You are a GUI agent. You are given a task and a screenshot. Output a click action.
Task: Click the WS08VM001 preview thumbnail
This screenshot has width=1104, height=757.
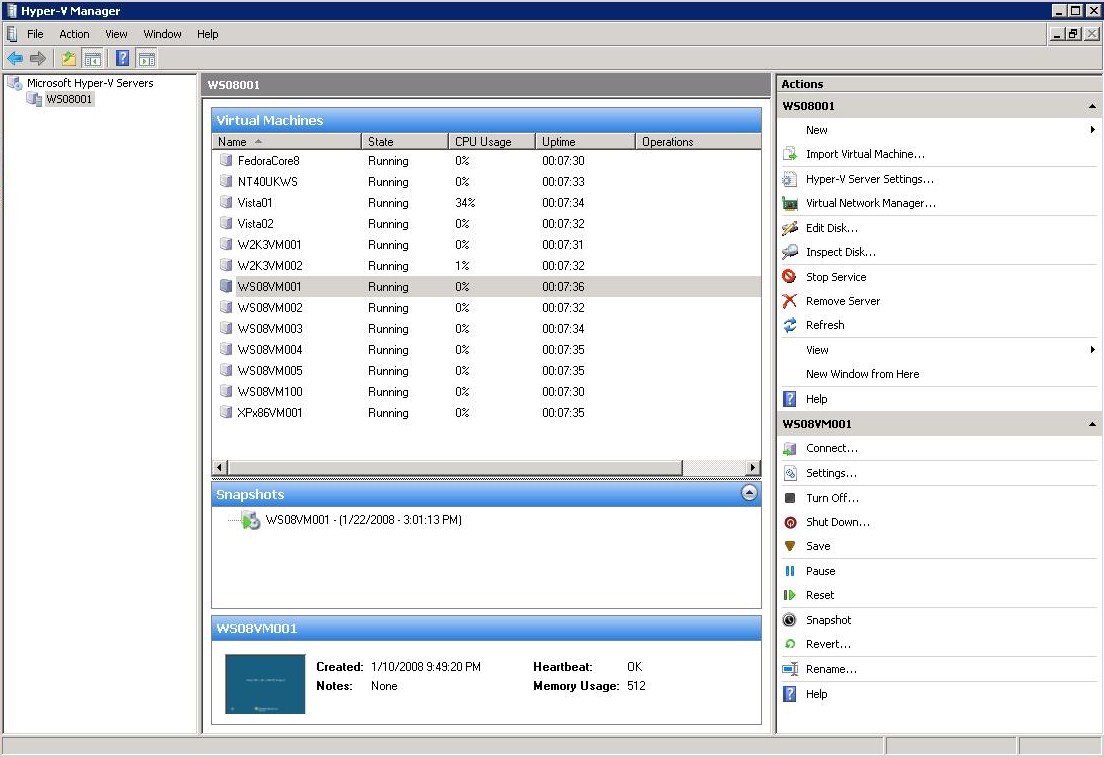[265, 684]
